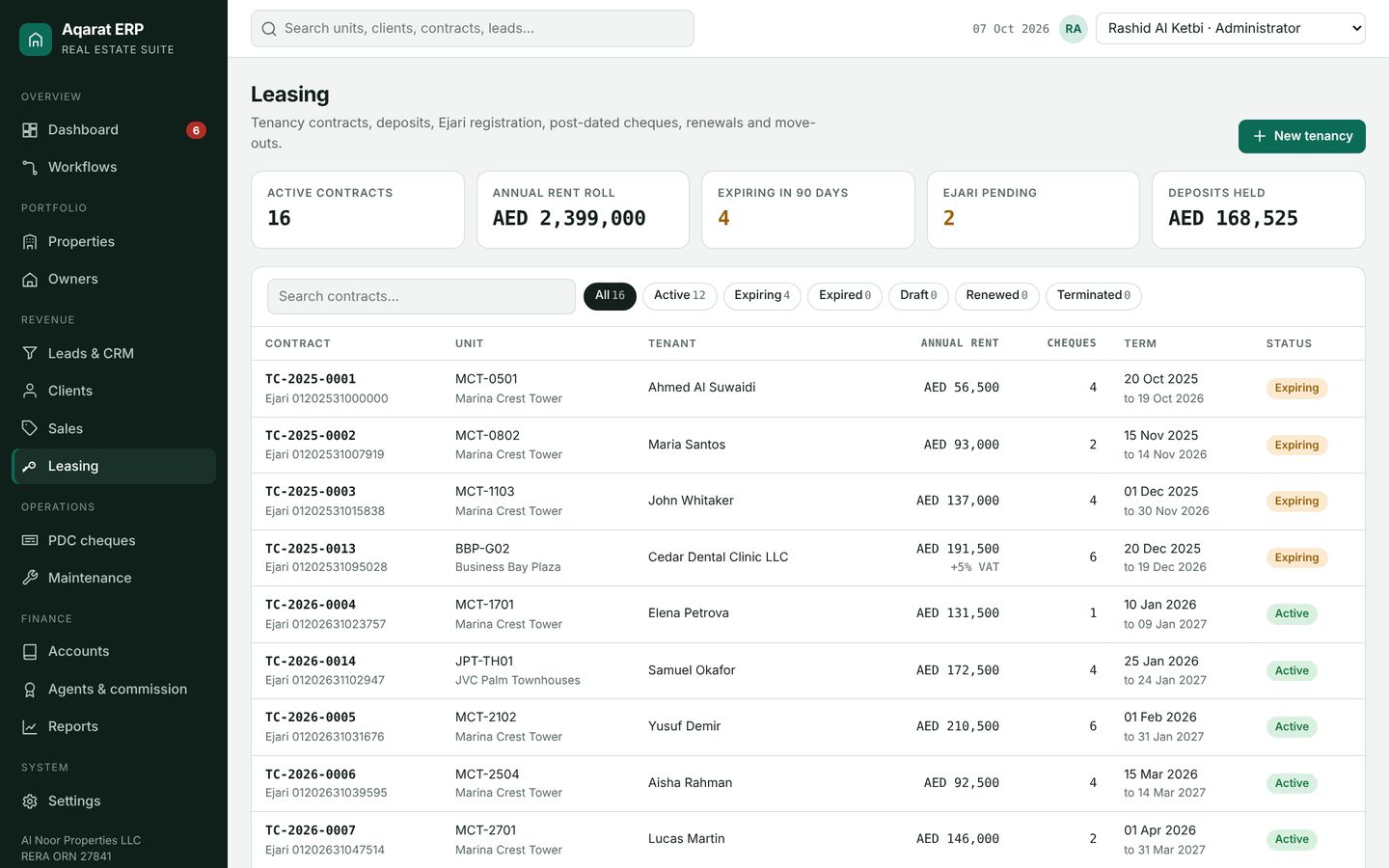The width and height of the screenshot is (1389, 868).
Task: Click the Leasing key icon in sidebar
Action: click(30, 467)
